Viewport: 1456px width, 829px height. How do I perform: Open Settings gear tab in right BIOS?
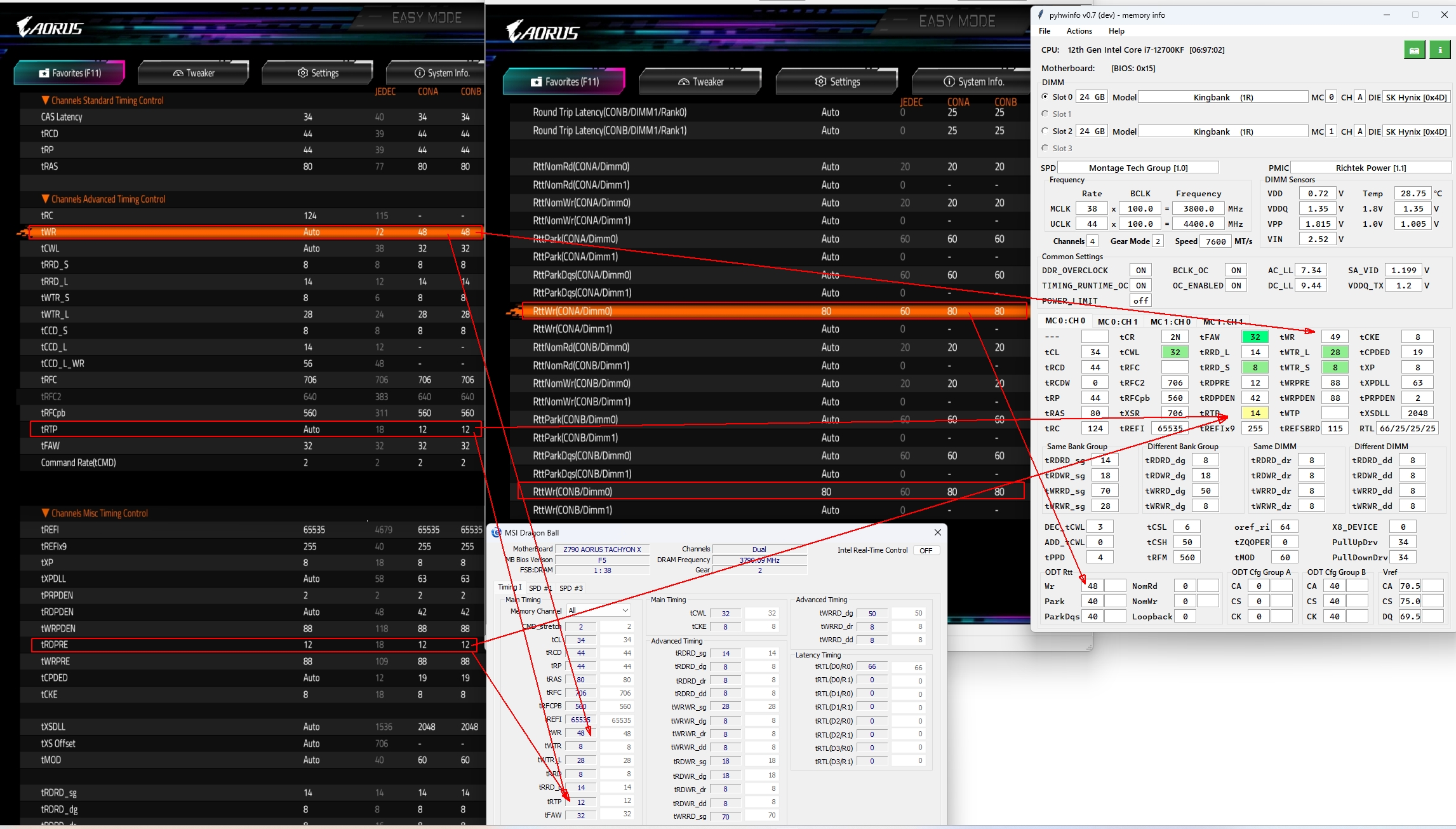pyautogui.click(x=837, y=82)
